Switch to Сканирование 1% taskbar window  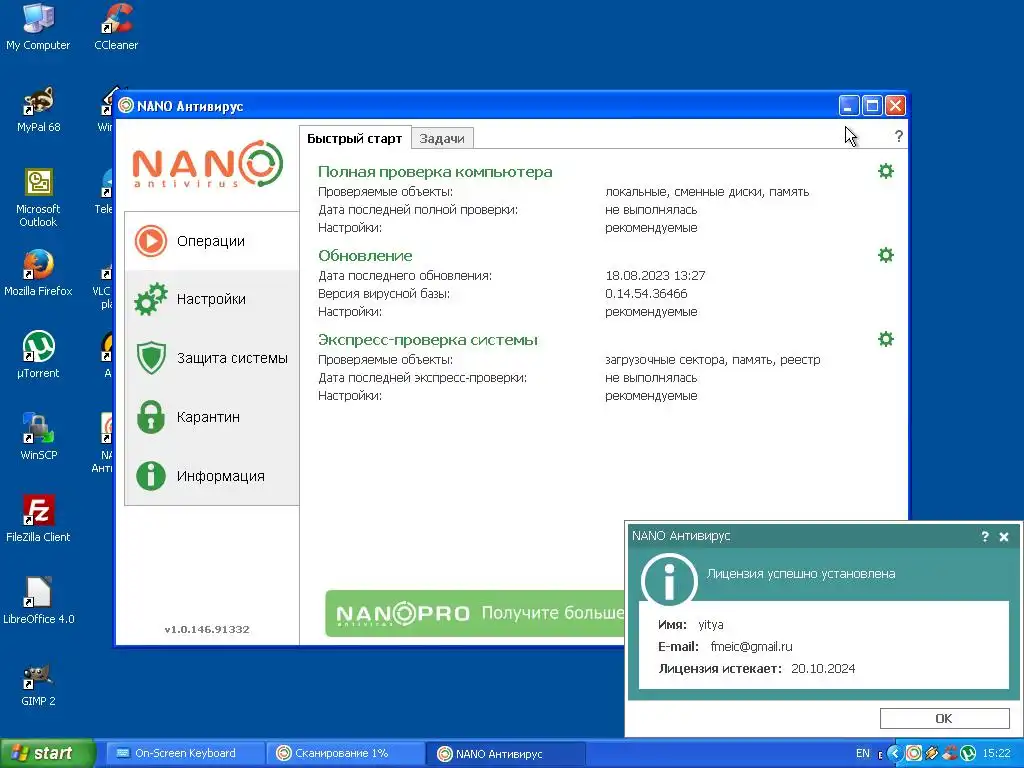pos(345,753)
